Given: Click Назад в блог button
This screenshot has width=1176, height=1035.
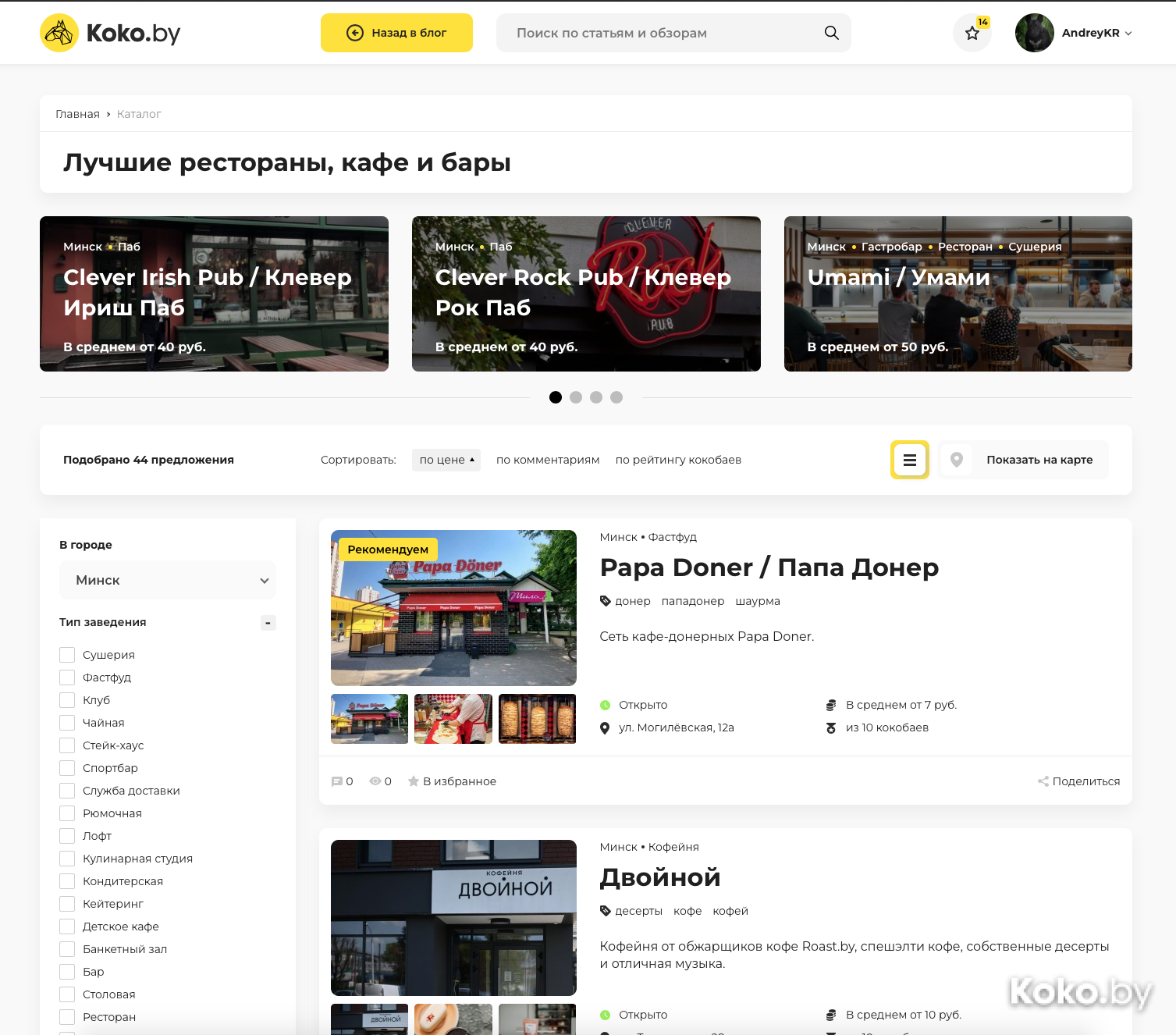Looking at the screenshot, I should [x=396, y=33].
